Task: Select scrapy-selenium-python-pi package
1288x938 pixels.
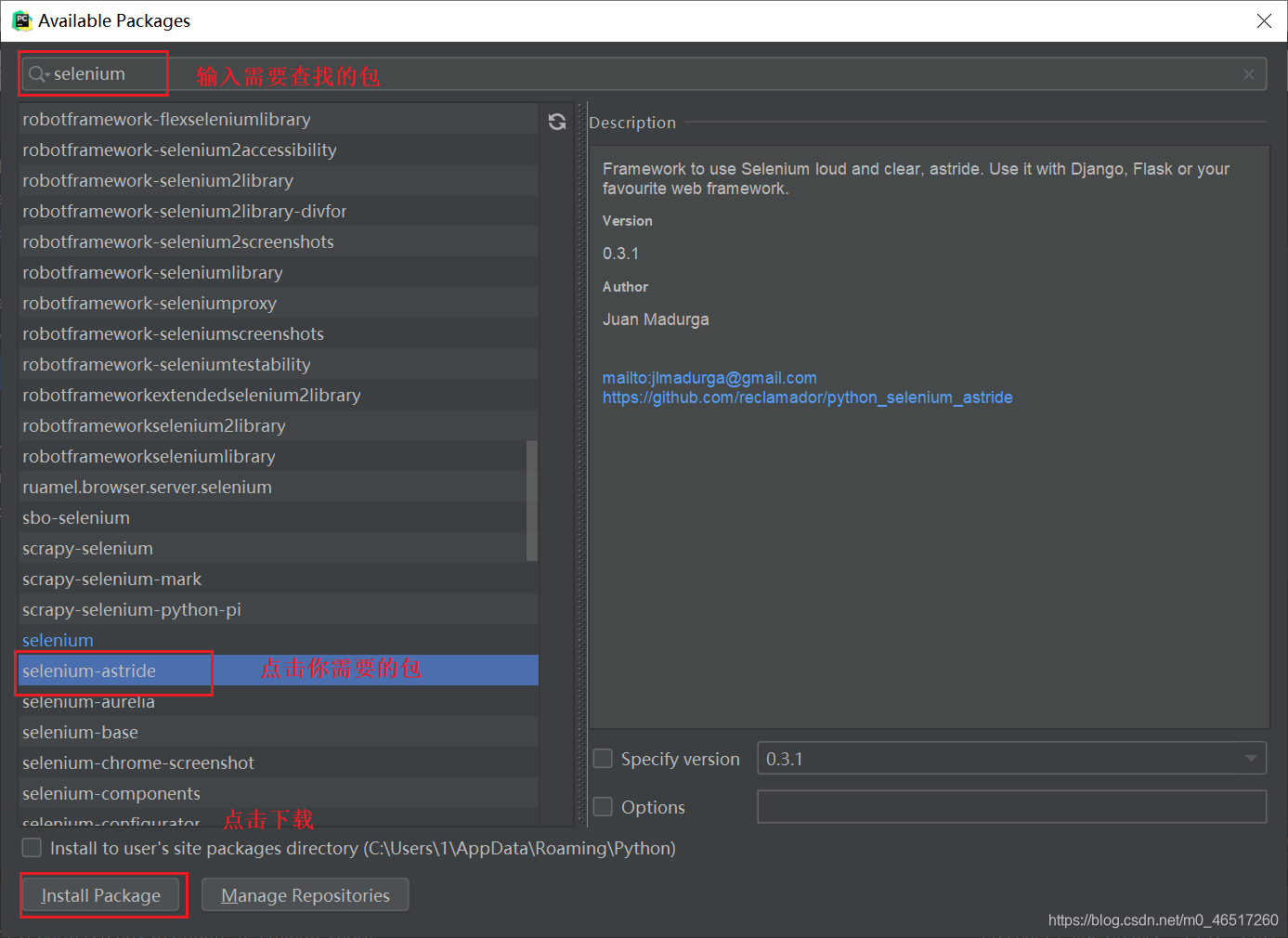Action: [x=279, y=609]
